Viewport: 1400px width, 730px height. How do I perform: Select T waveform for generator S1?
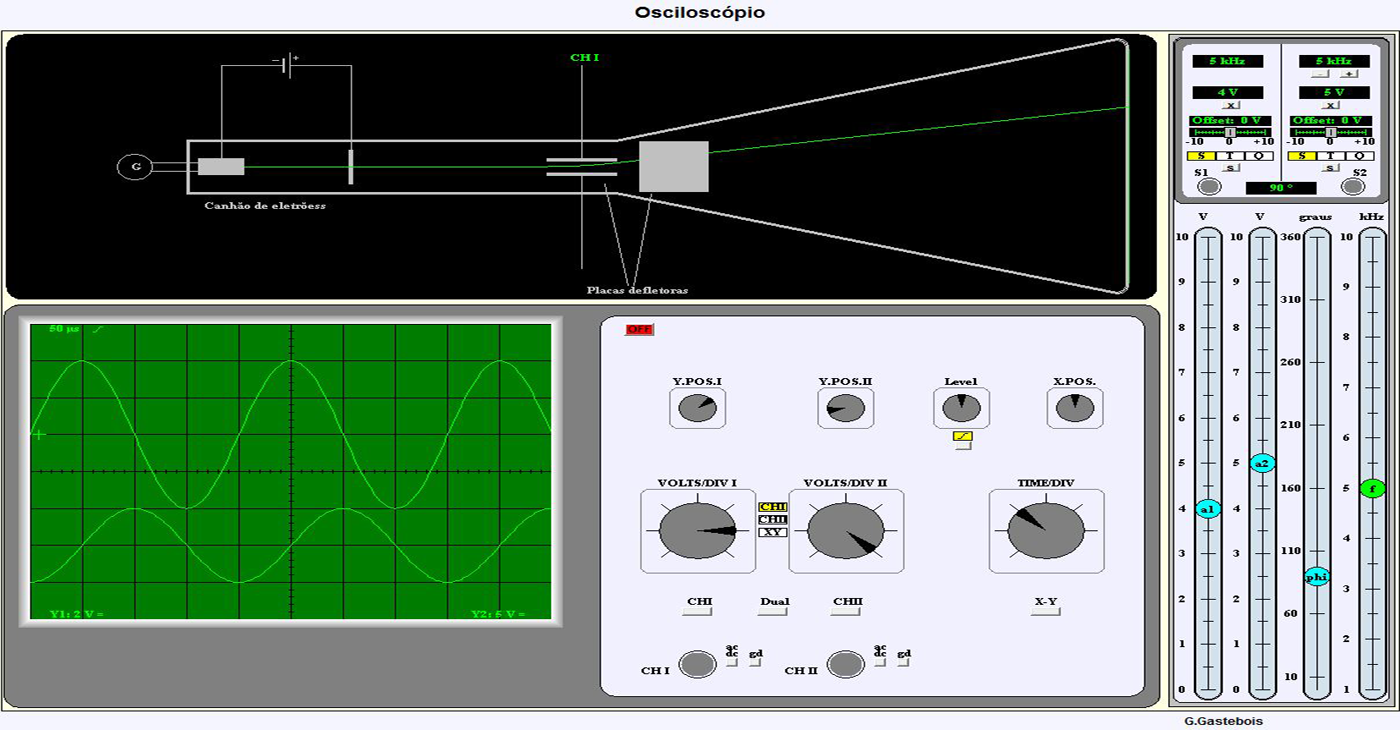click(1230, 156)
